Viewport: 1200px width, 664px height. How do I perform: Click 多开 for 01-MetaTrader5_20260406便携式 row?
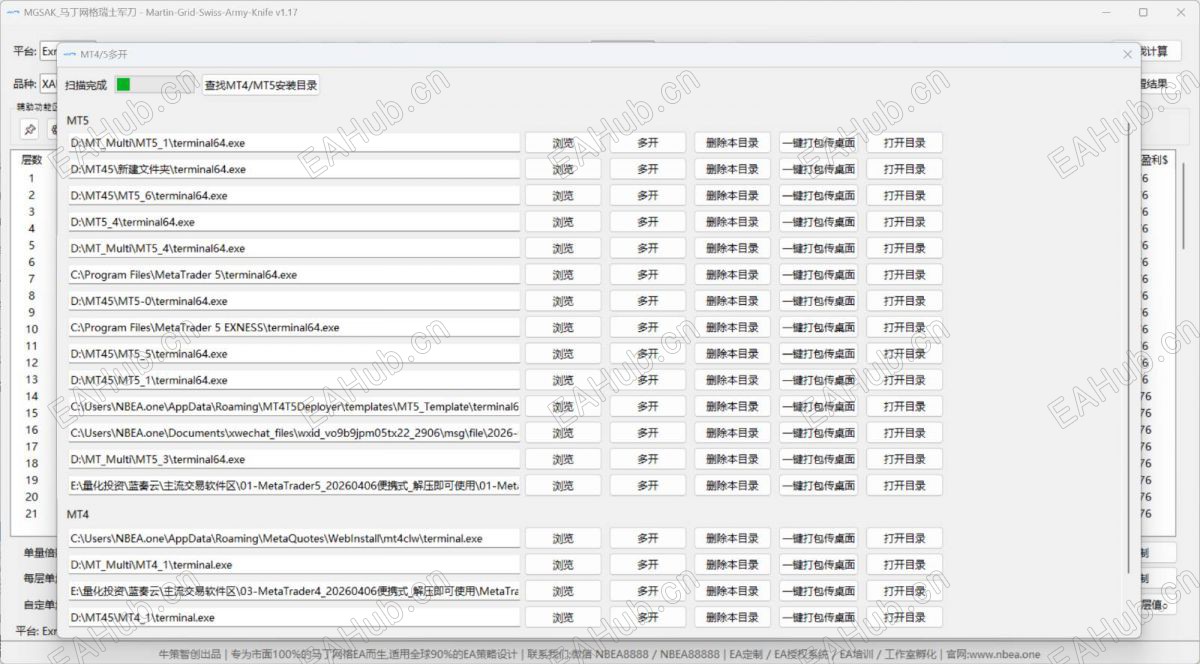(648, 486)
